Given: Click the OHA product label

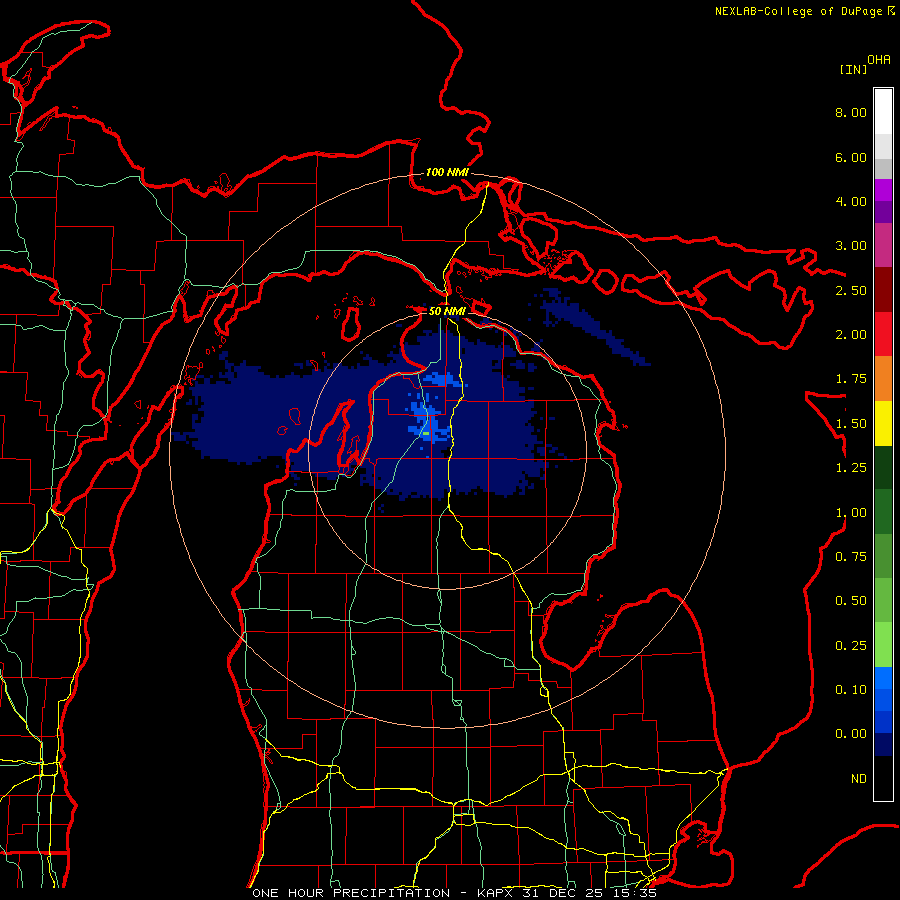Looking at the screenshot, I should [x=879, y=60].
